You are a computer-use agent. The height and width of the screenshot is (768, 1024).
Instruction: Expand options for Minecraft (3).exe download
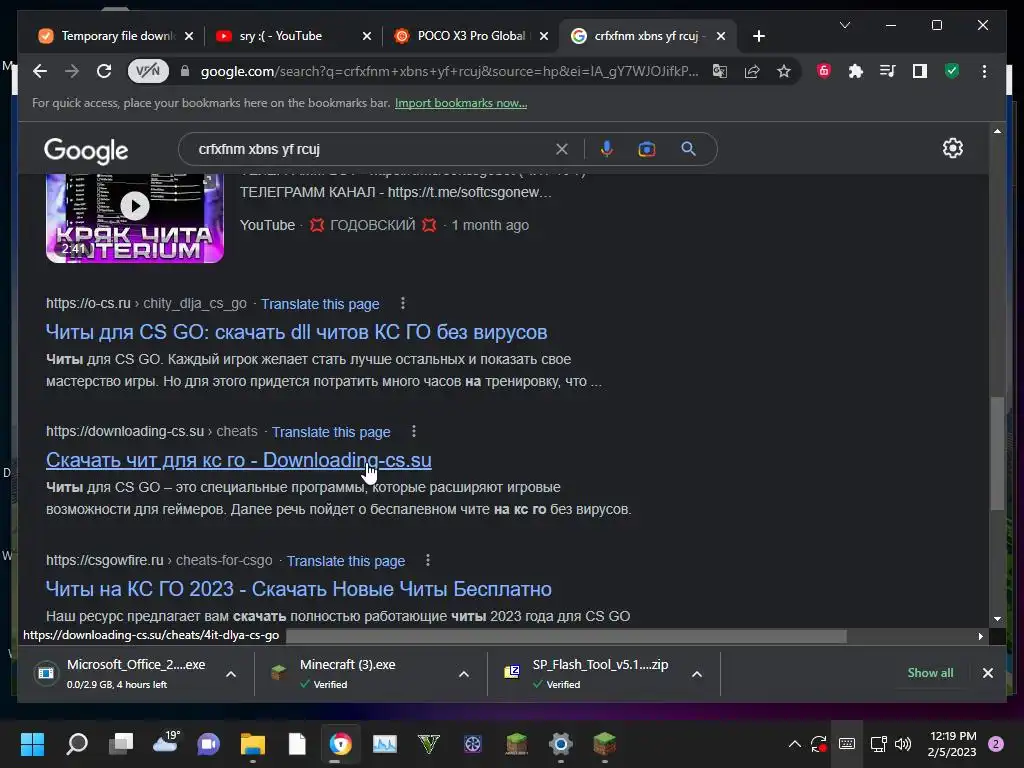coord(464,674)
